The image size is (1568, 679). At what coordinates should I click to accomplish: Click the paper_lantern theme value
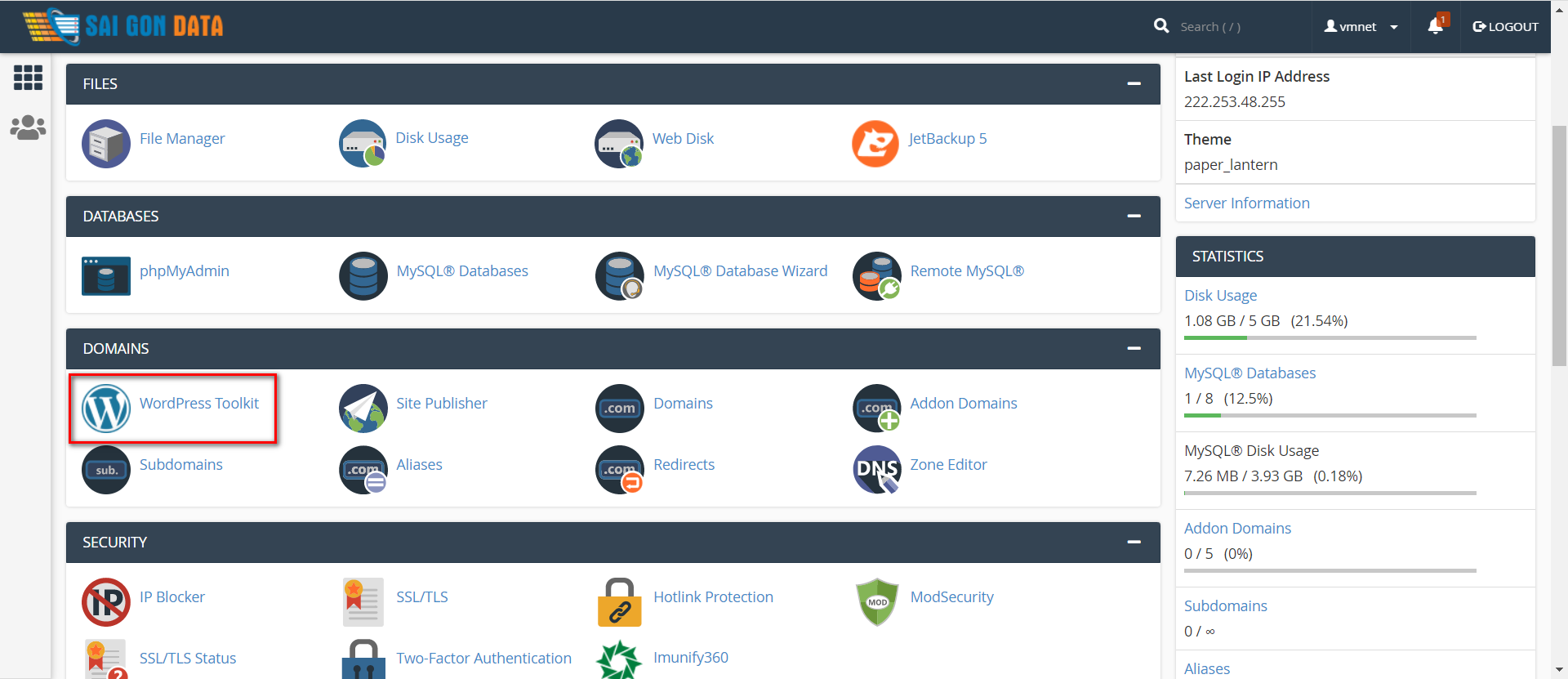pyautogui.click(x=1231, y=165)
